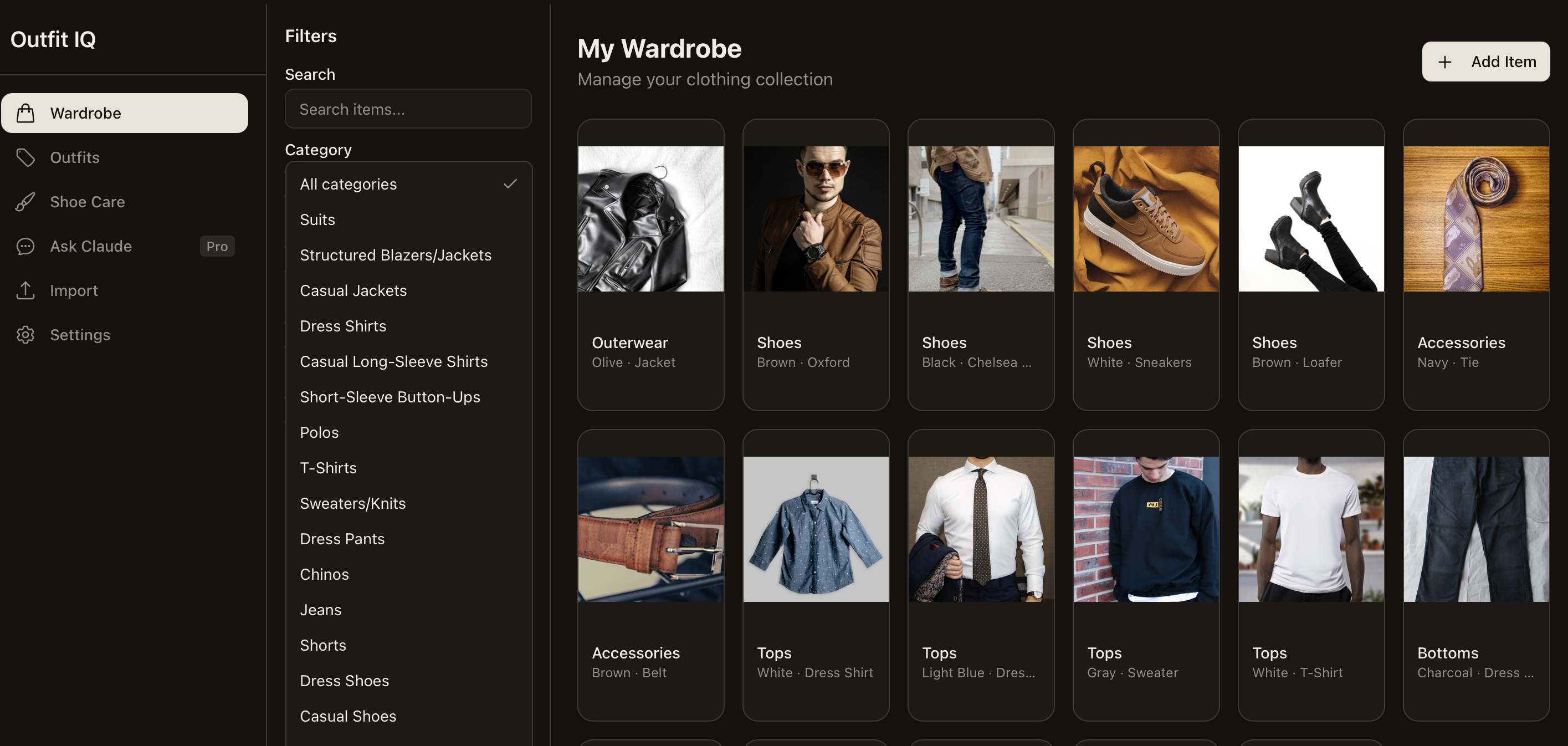Choose Suits from the category list
The width and height of the screenshot is (1568, 746).
317,220
